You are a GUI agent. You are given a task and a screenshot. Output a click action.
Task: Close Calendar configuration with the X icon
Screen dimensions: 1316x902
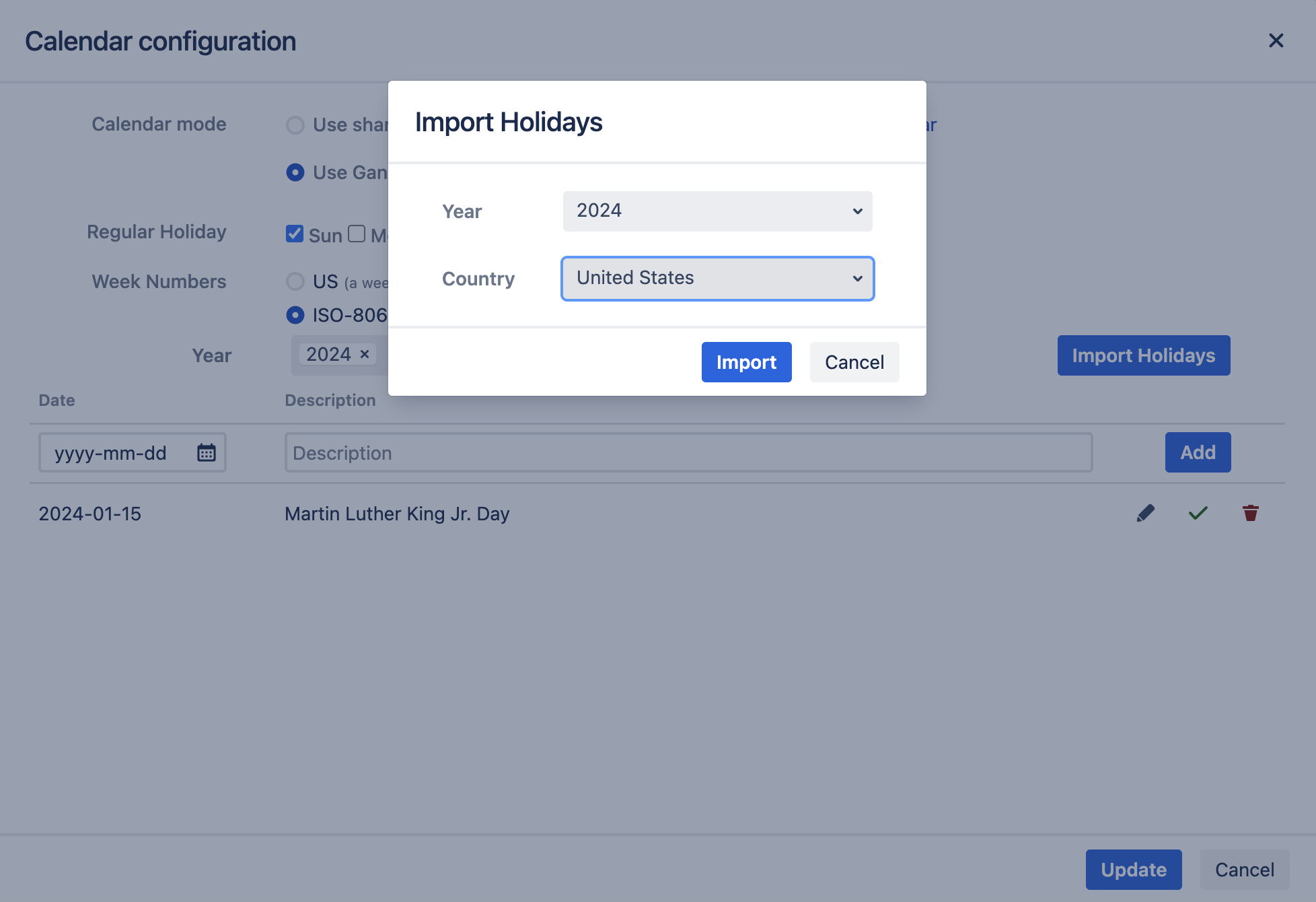[1276, 41]
